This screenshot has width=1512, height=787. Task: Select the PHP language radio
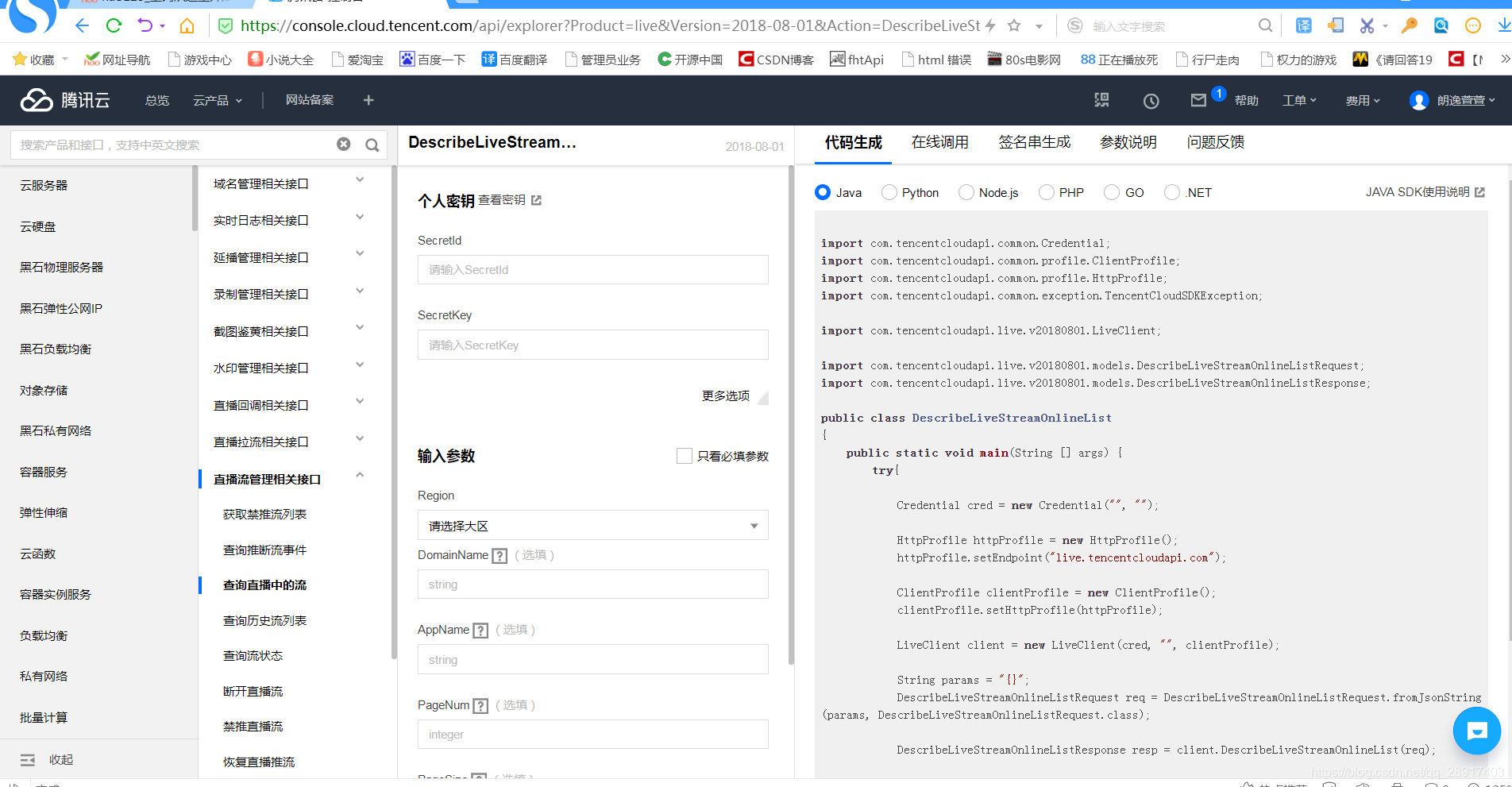[x=1047, y=192]
